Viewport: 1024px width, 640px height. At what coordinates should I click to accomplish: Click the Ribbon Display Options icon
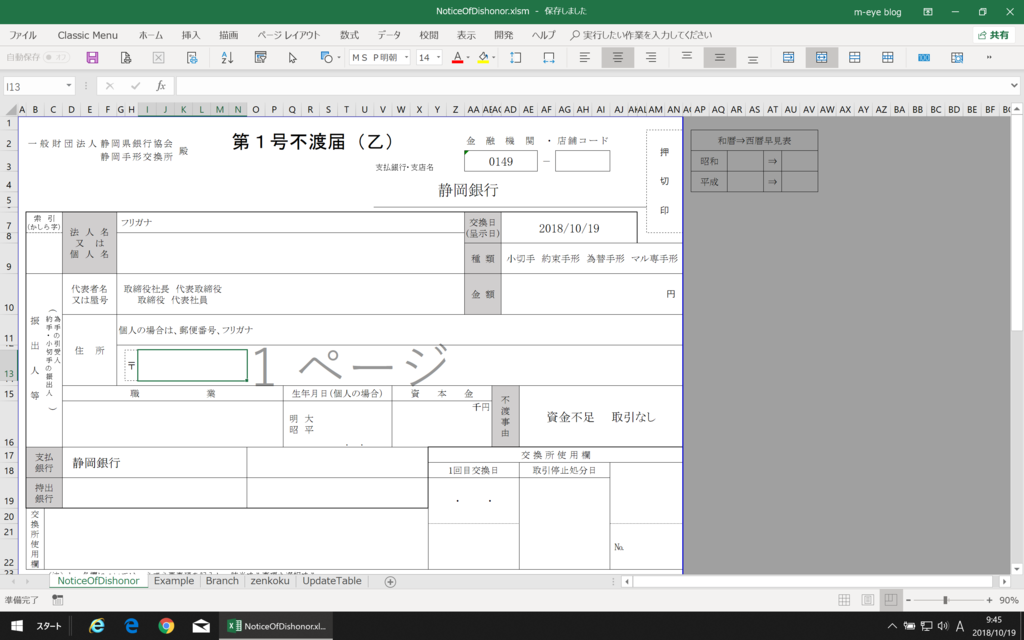[x=927, y=12]
